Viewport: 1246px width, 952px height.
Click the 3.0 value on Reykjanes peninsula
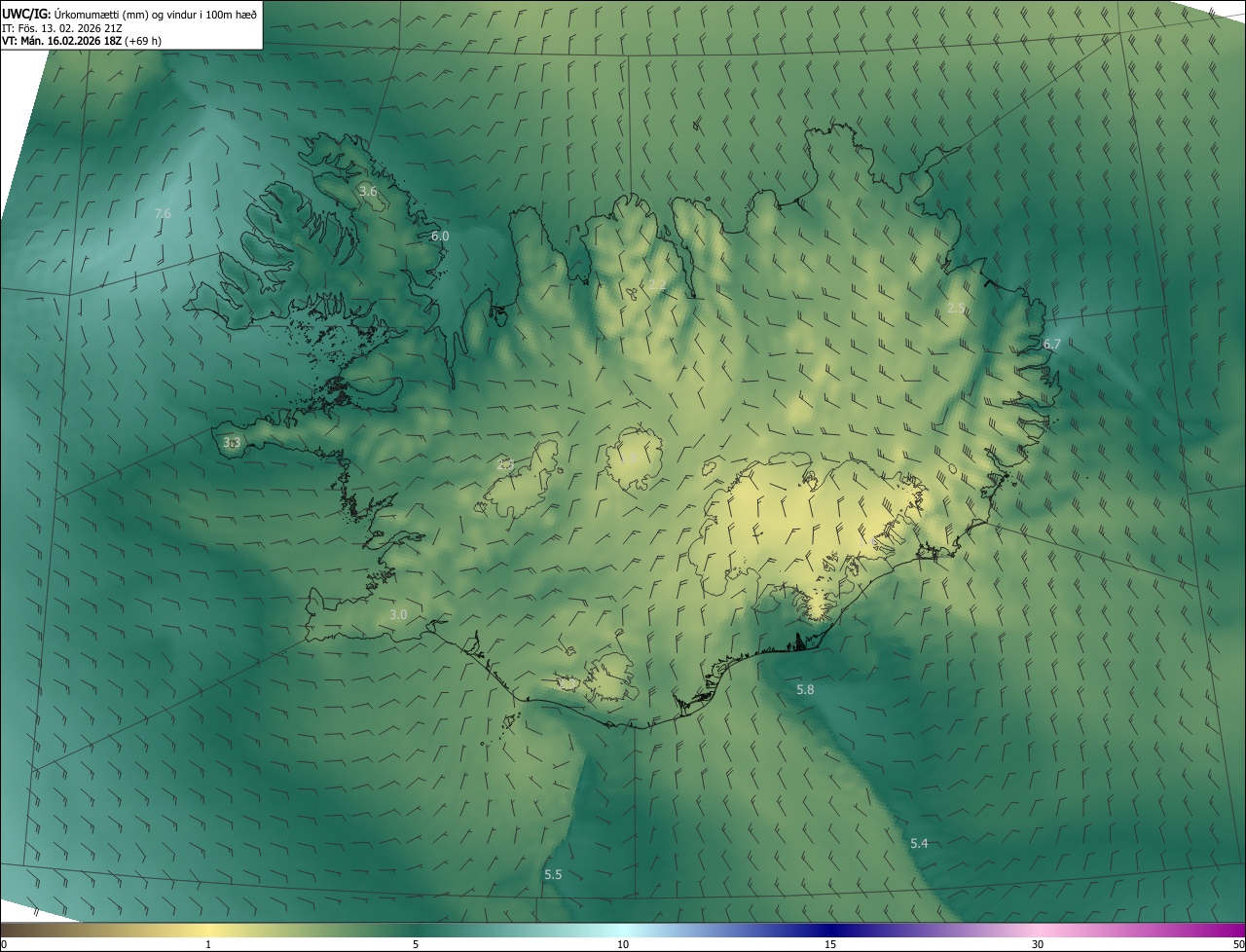[398, 614]
